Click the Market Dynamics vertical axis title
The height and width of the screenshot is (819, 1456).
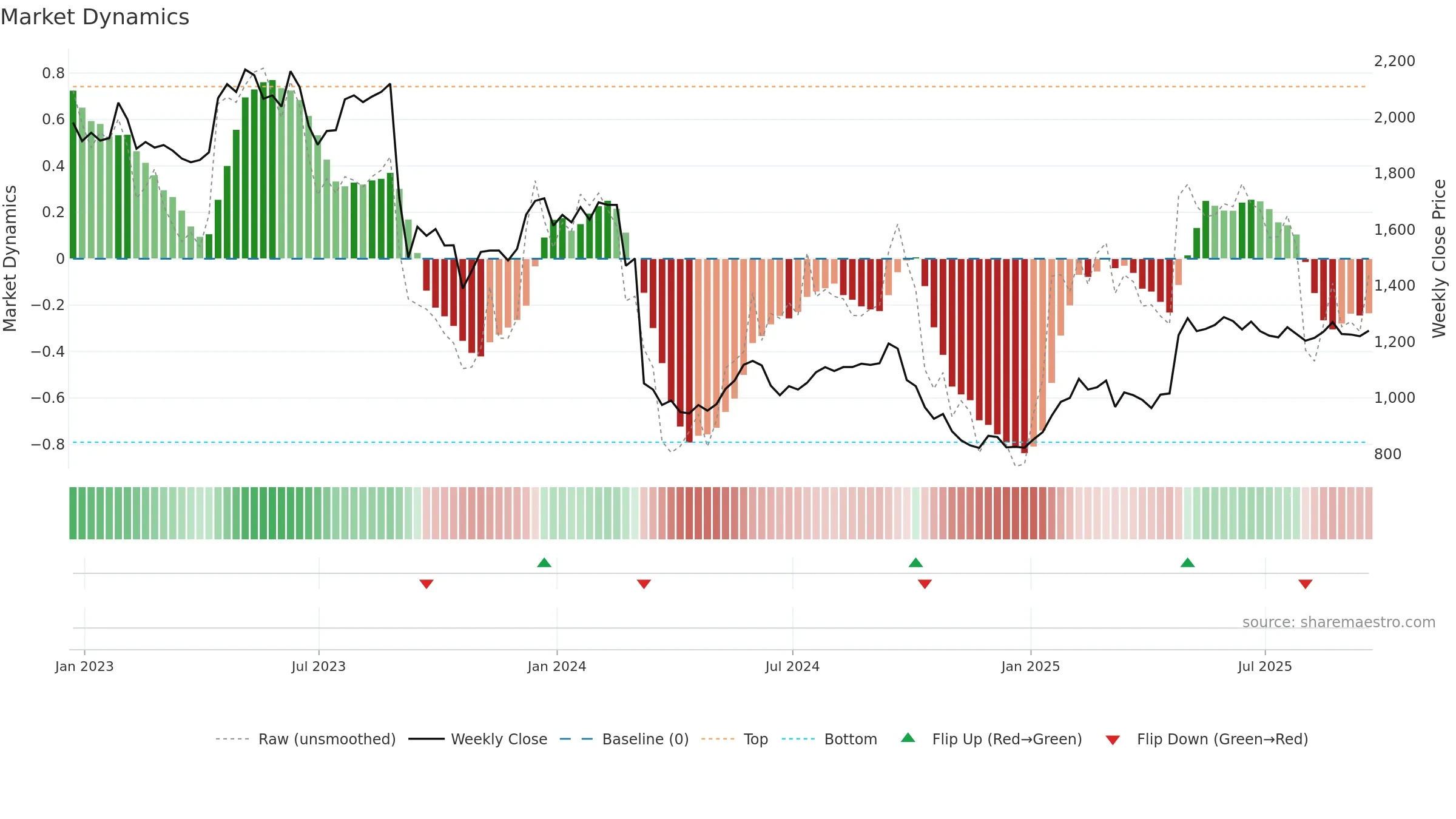10,258
